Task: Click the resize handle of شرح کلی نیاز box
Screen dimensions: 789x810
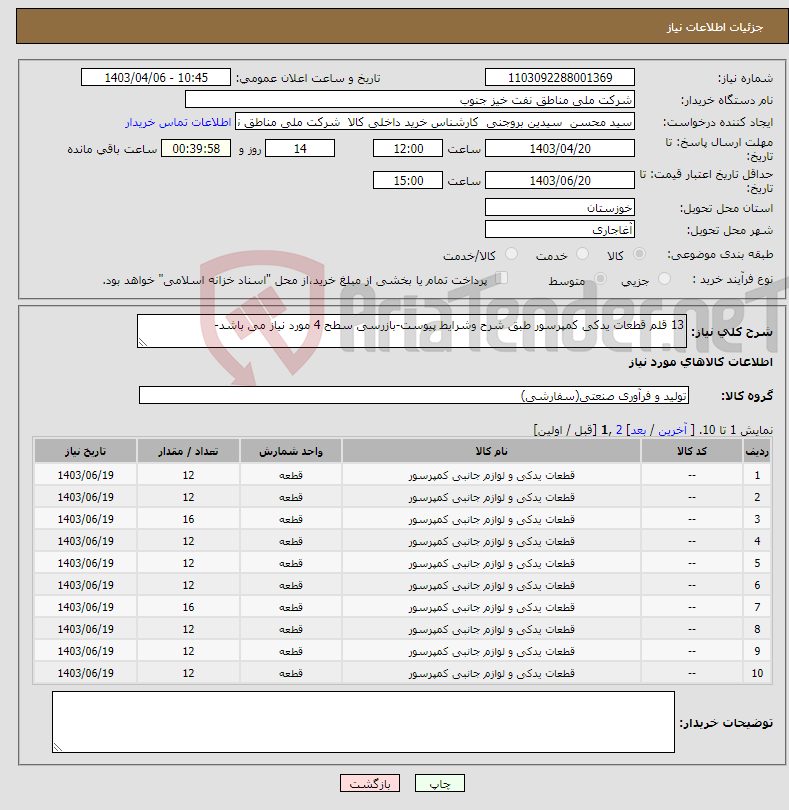Action: click(x=143, y=342)
